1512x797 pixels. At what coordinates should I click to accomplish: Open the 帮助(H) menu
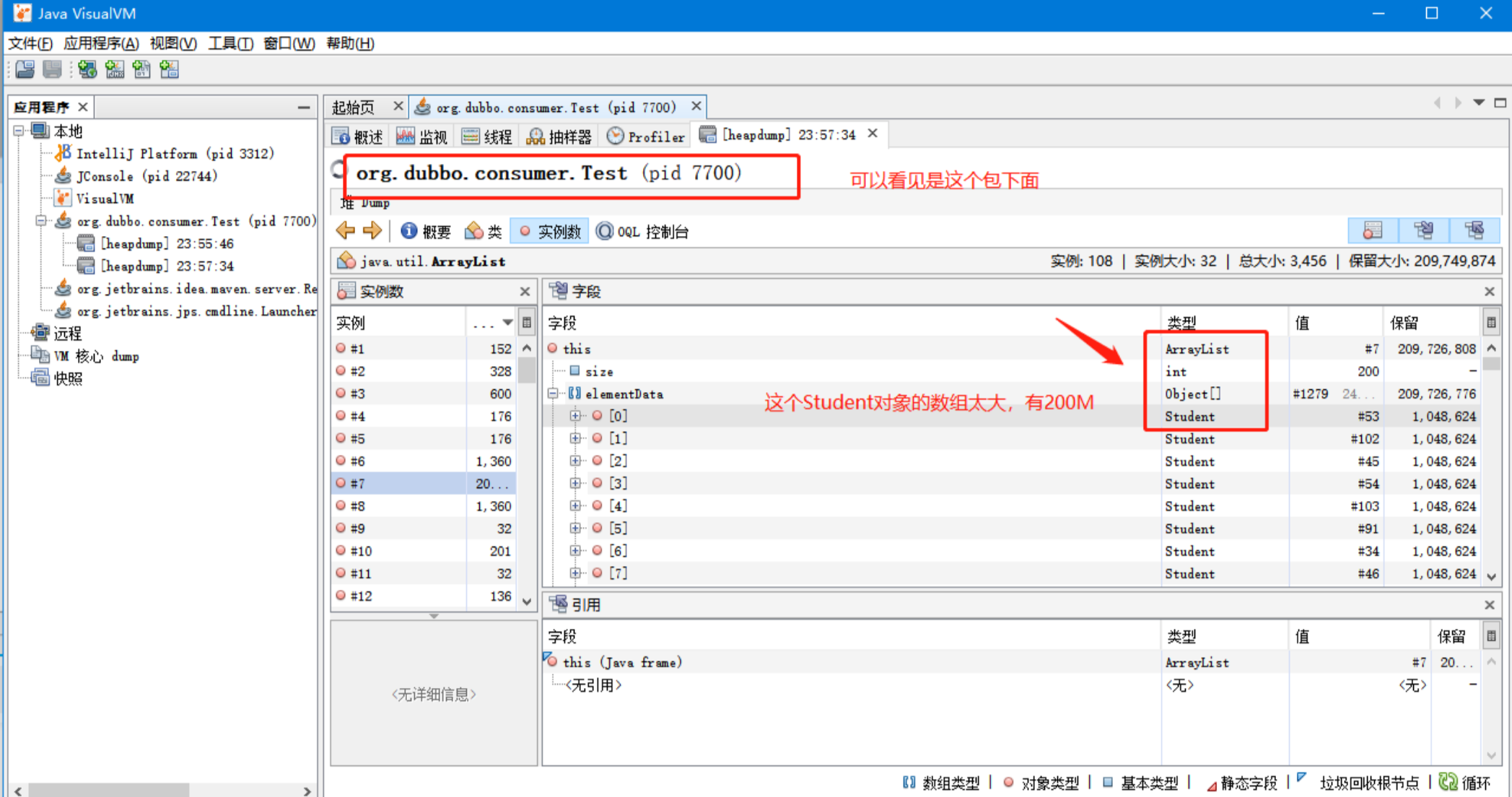click(350, 43)
